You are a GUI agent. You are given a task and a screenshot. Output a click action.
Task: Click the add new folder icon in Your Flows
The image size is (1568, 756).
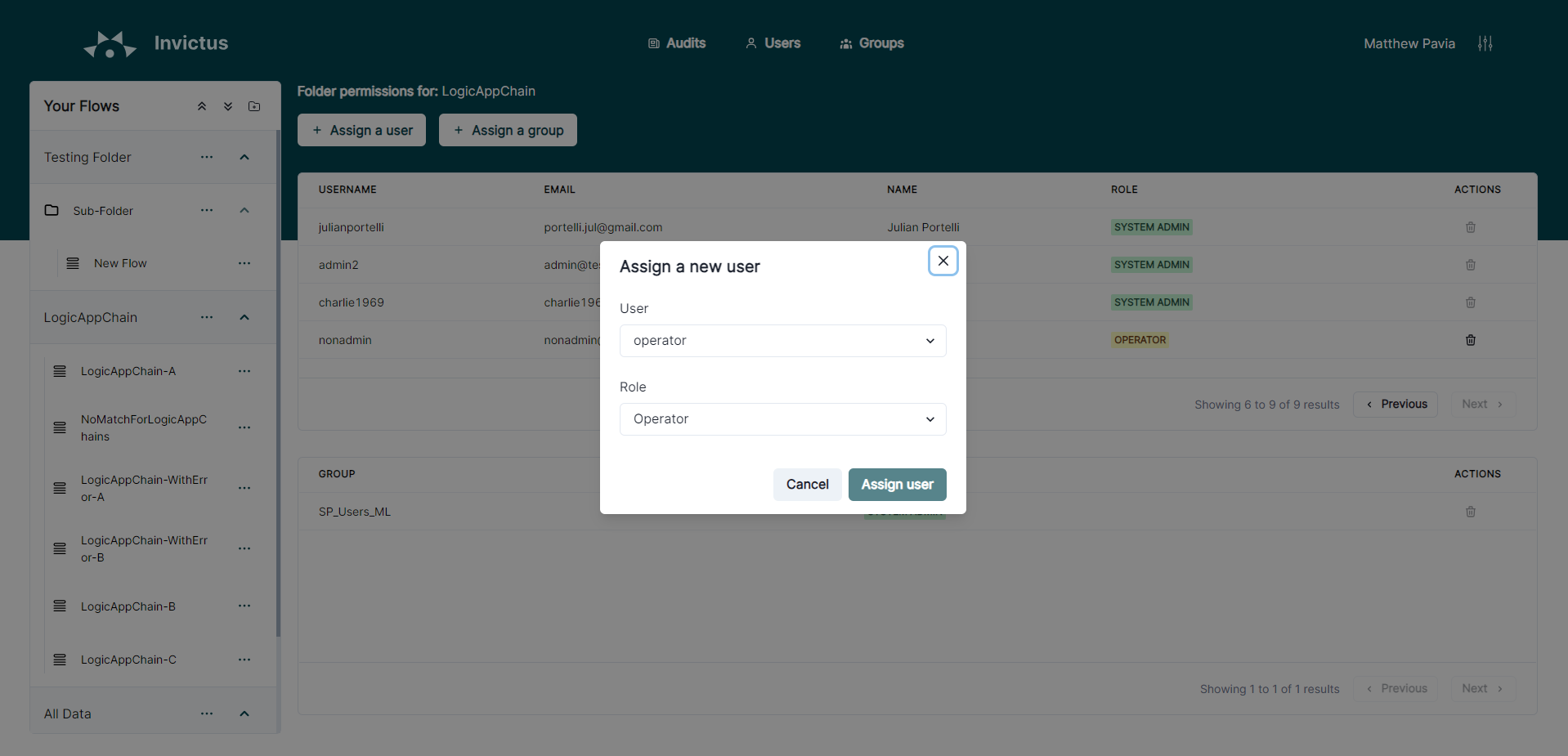click(x=254, y=106)
